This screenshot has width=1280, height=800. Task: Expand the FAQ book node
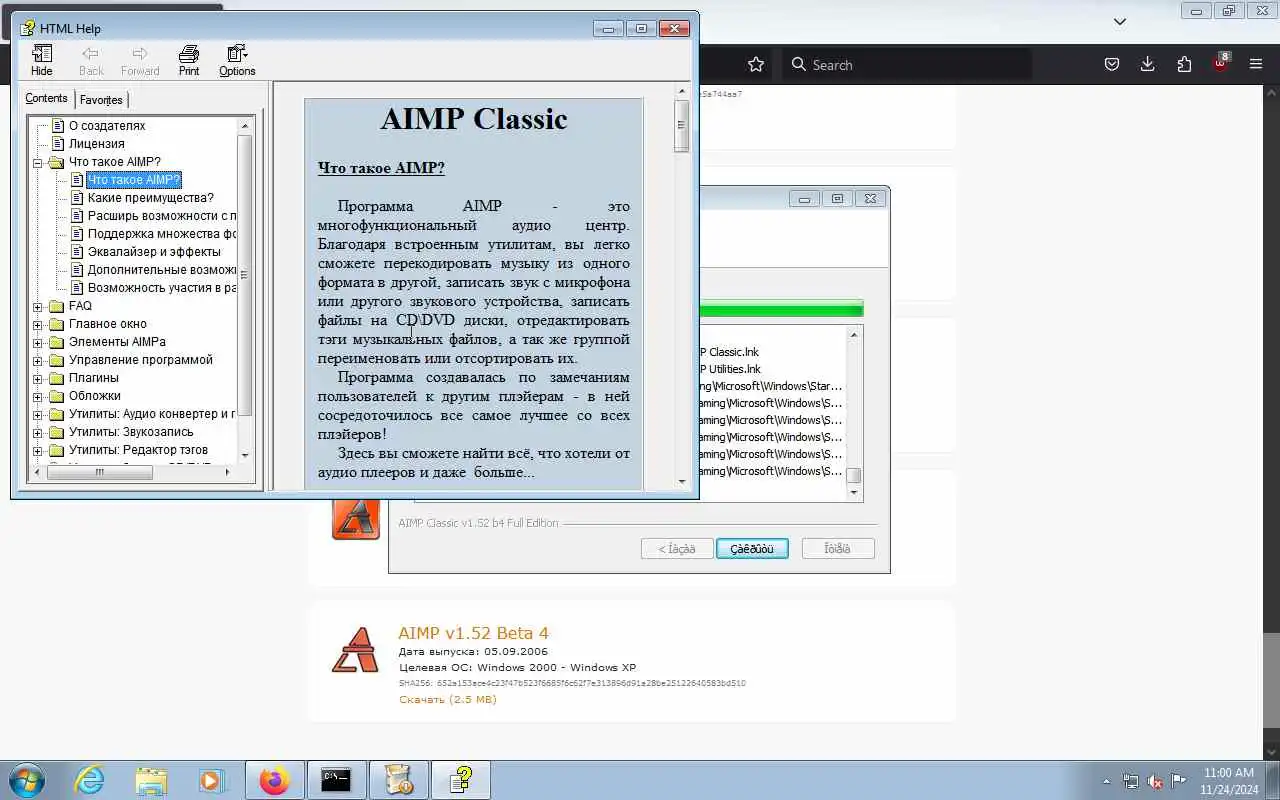[38, 306]
